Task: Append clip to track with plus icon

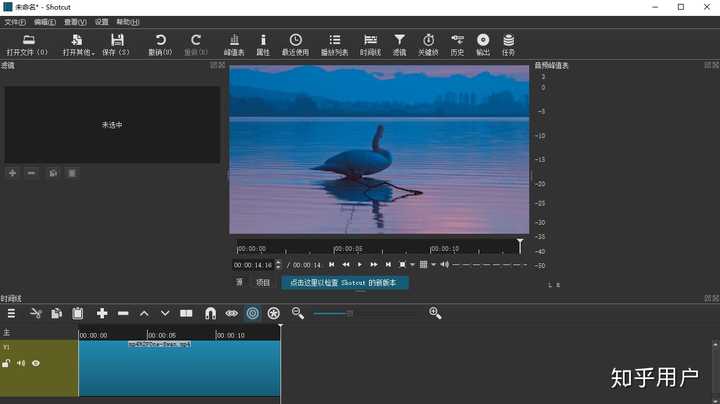Action: pyautogui.click(x=102, y=314)
